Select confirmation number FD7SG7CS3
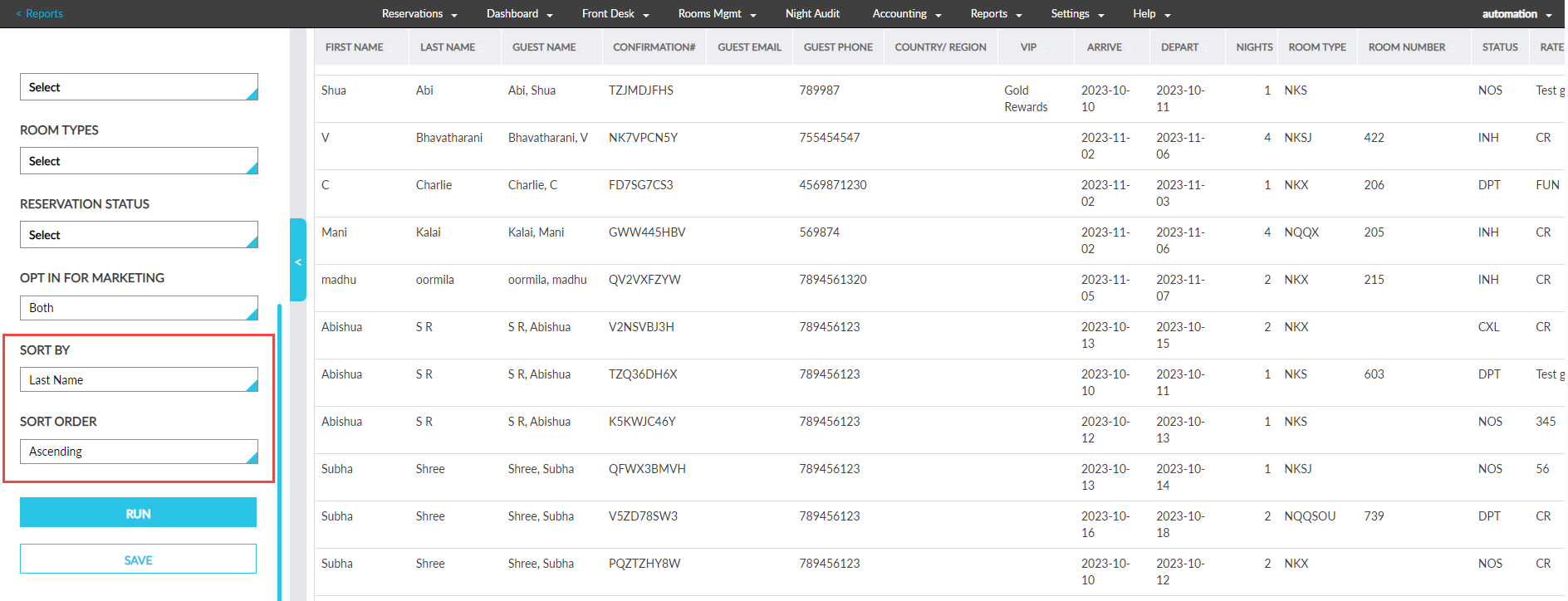The height and width of the screenshot is (601, 1568). (640, 185)
